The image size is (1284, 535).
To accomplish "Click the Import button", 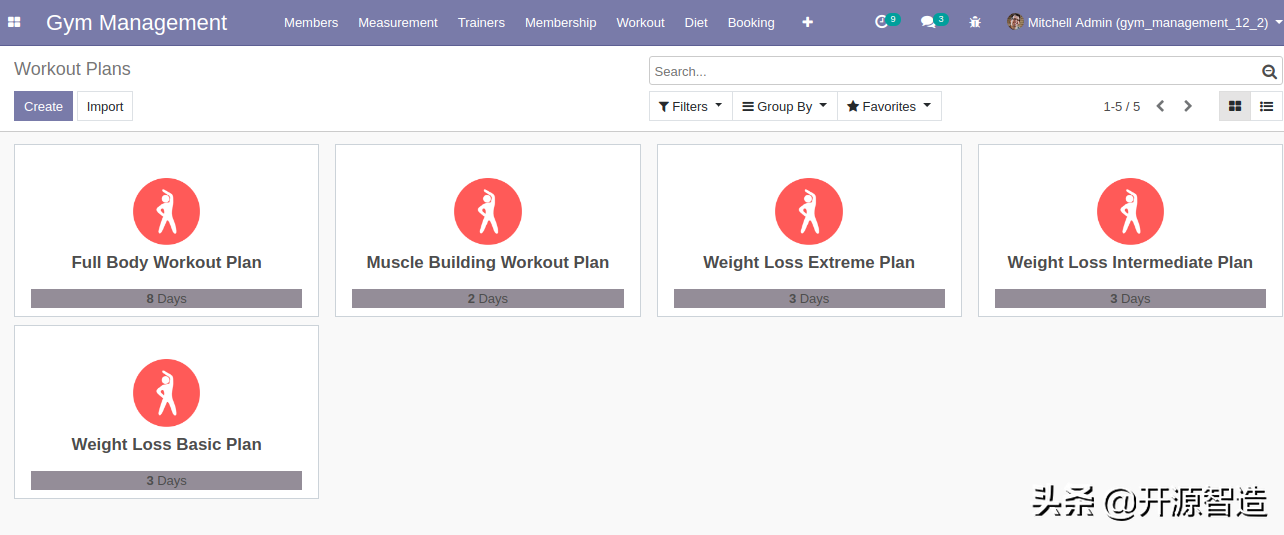I will tap(105, 106).
